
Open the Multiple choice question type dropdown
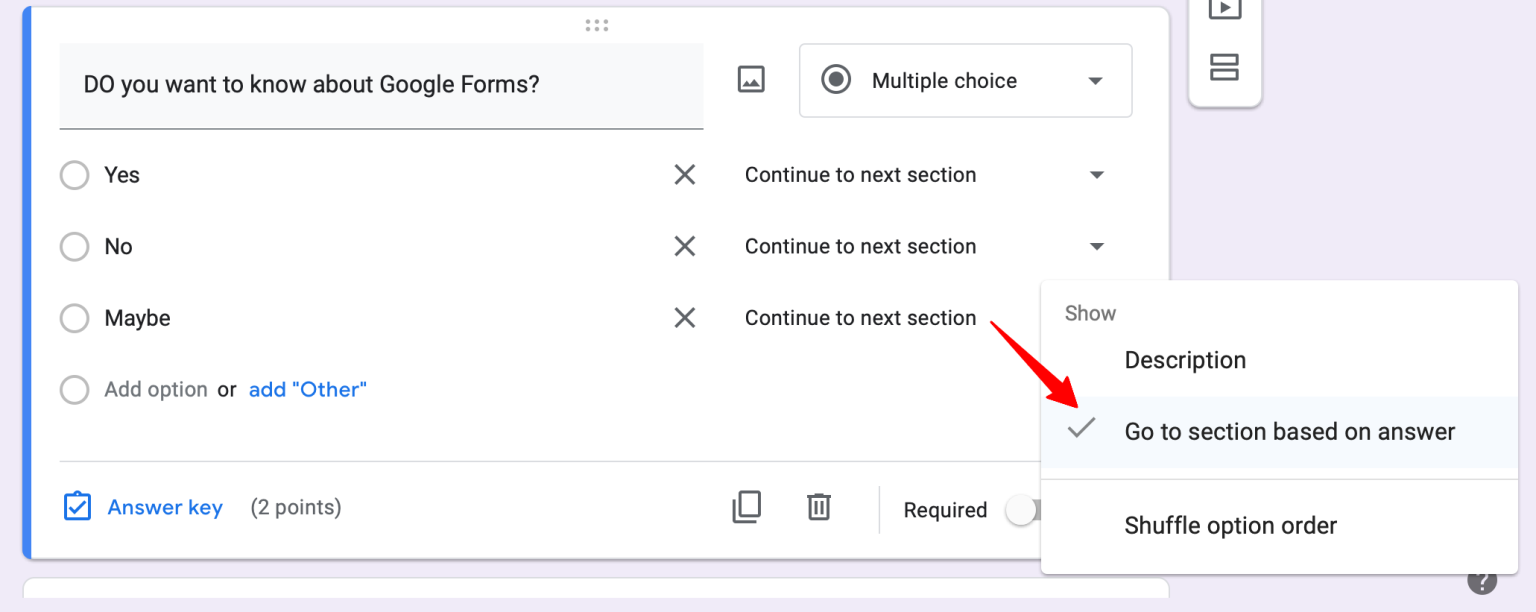coord(963,80)
